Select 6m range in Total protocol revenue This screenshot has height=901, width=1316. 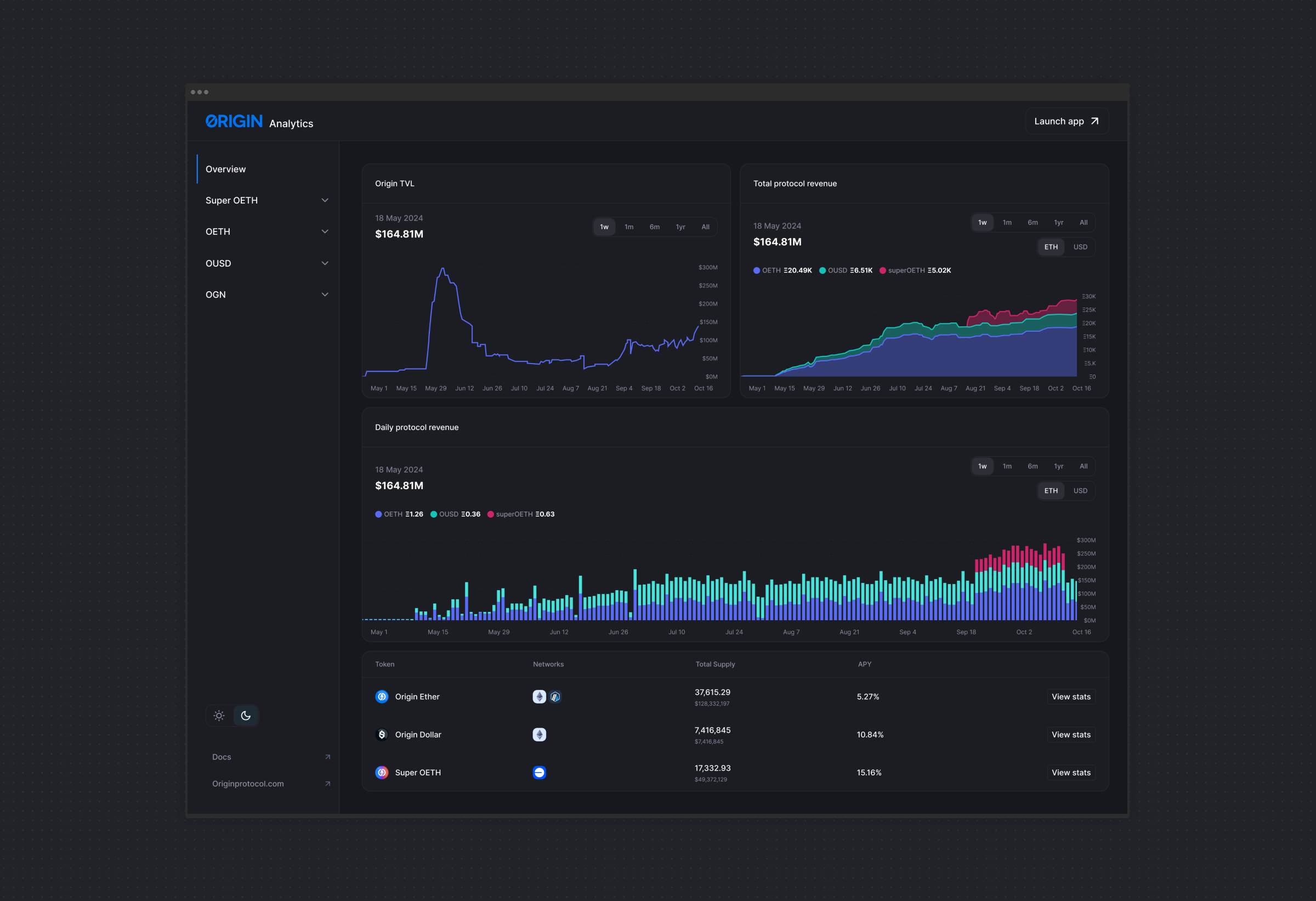click(1033, 223)
